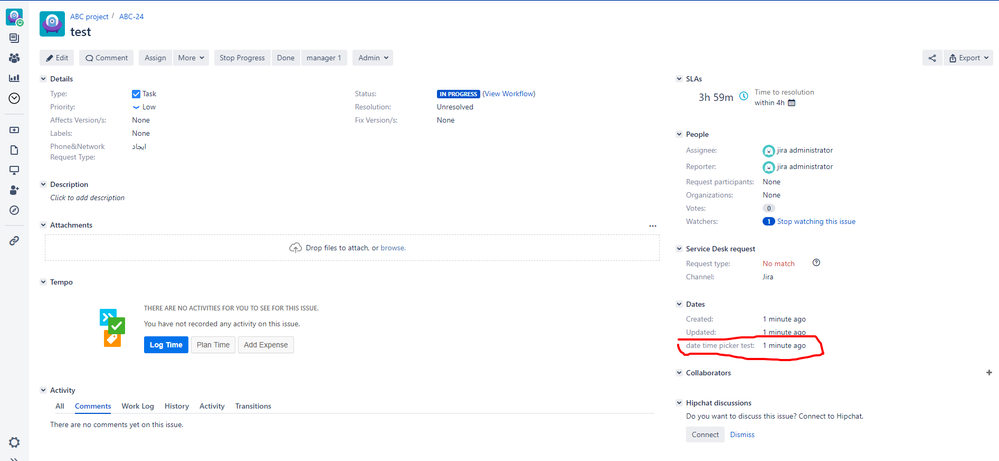Click the Raise a request sidebar icon
This screenshot has width=999, height=461.
coord(14,130)
